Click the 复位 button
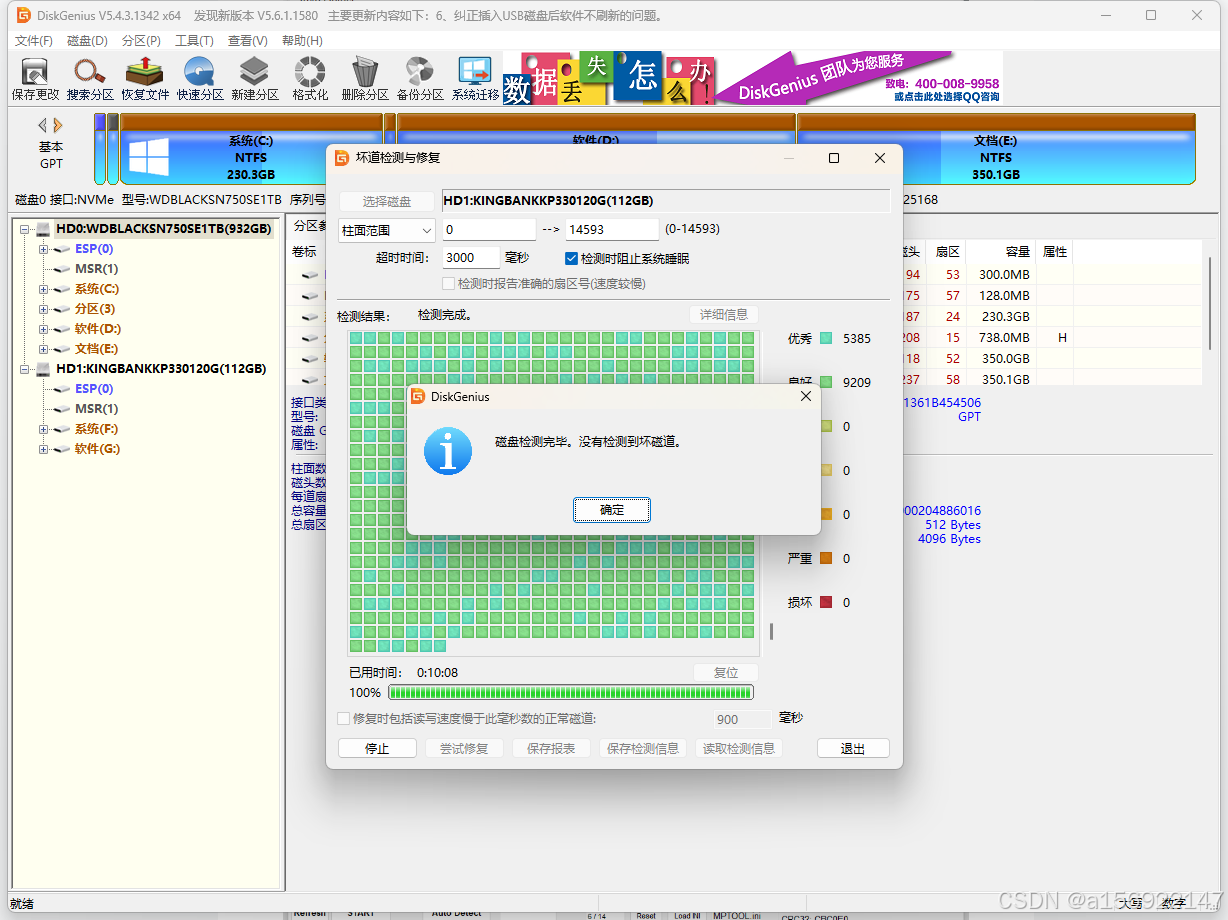The width and height of the screenshot is (1228, 920). (726, 672)
